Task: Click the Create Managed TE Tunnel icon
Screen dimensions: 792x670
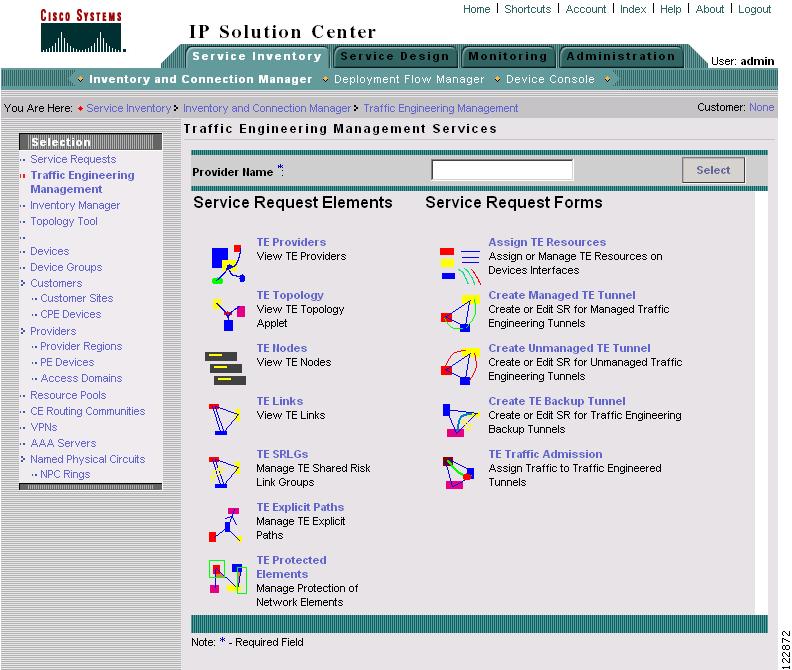Action: [x=460, y=313]
